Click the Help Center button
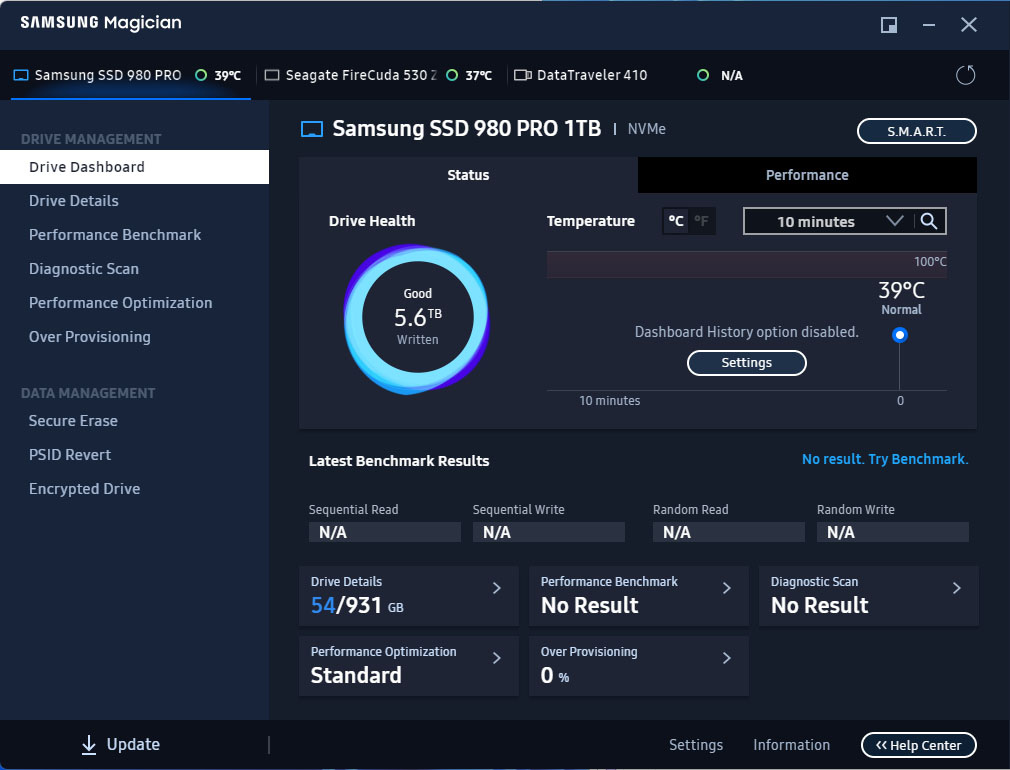This screenshot has width=1010, height=770. 919,746
